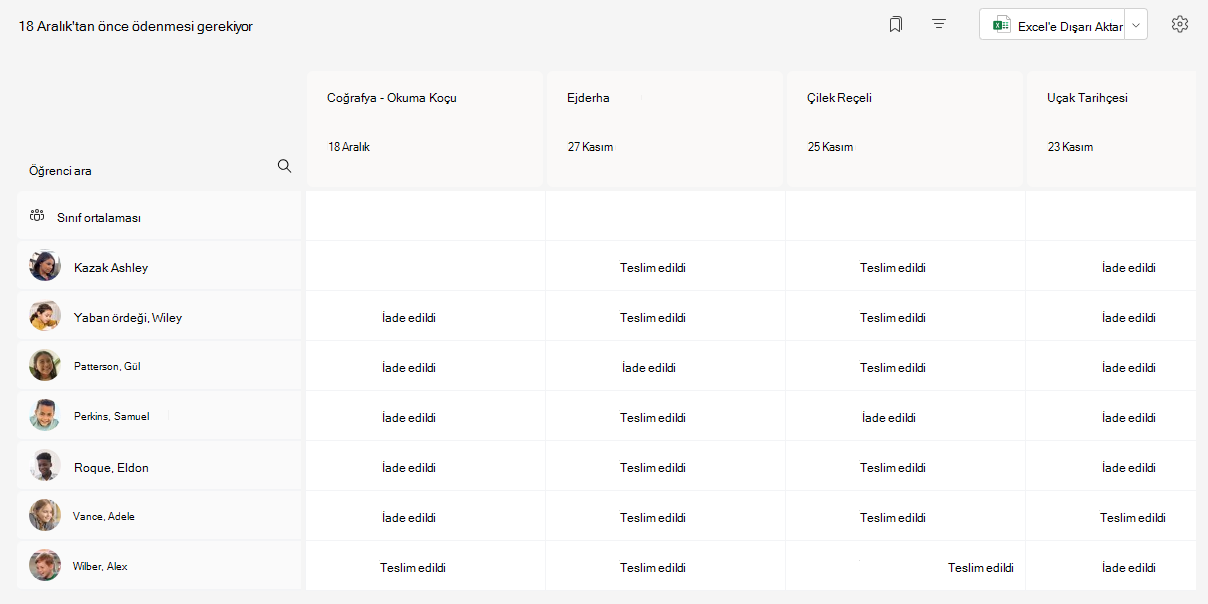
Task: Click Perkins, Samuel's avatar photo
Action: [45, 416]
